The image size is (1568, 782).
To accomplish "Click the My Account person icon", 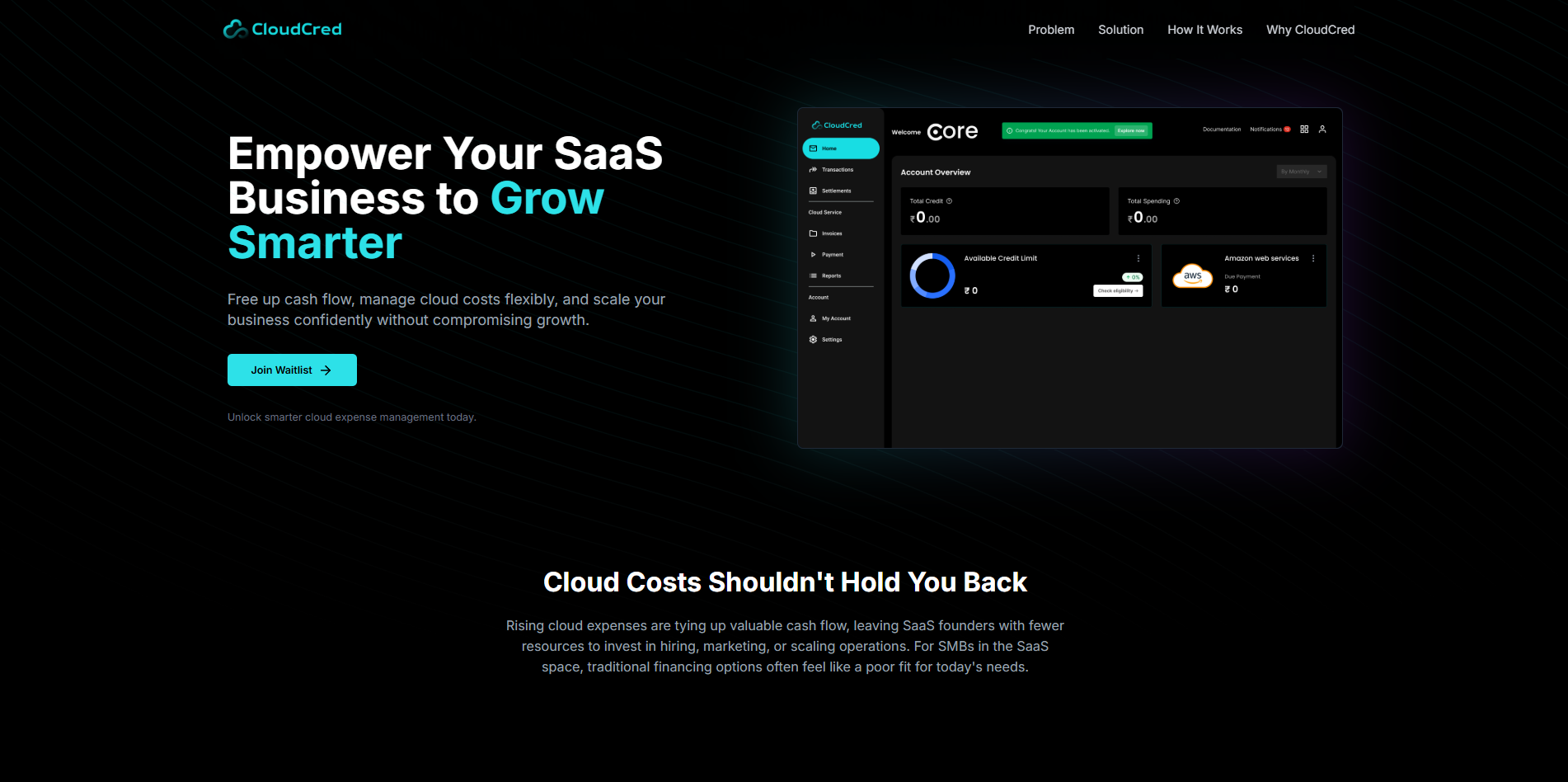I will coord(813,318).
